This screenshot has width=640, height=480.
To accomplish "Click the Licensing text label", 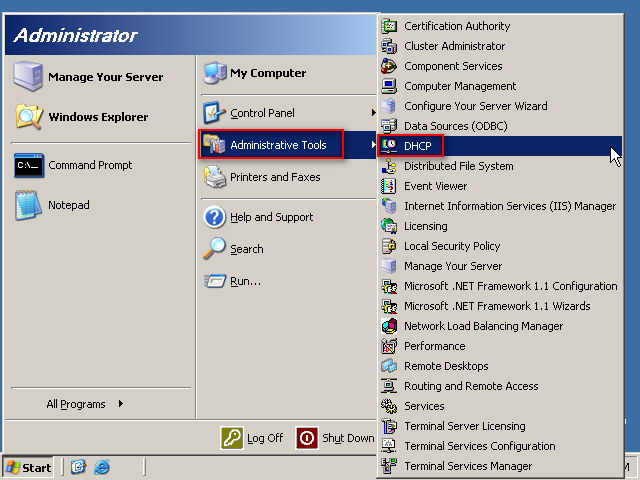I will pyautogui.click(x=426, y=226).
